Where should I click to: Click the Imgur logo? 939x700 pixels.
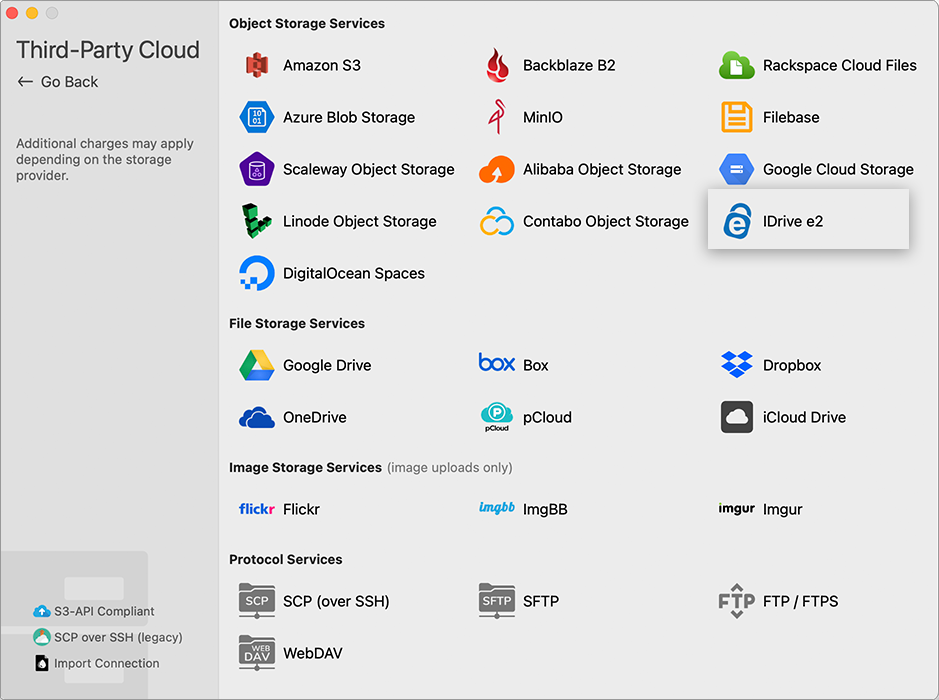pos(737,508)
